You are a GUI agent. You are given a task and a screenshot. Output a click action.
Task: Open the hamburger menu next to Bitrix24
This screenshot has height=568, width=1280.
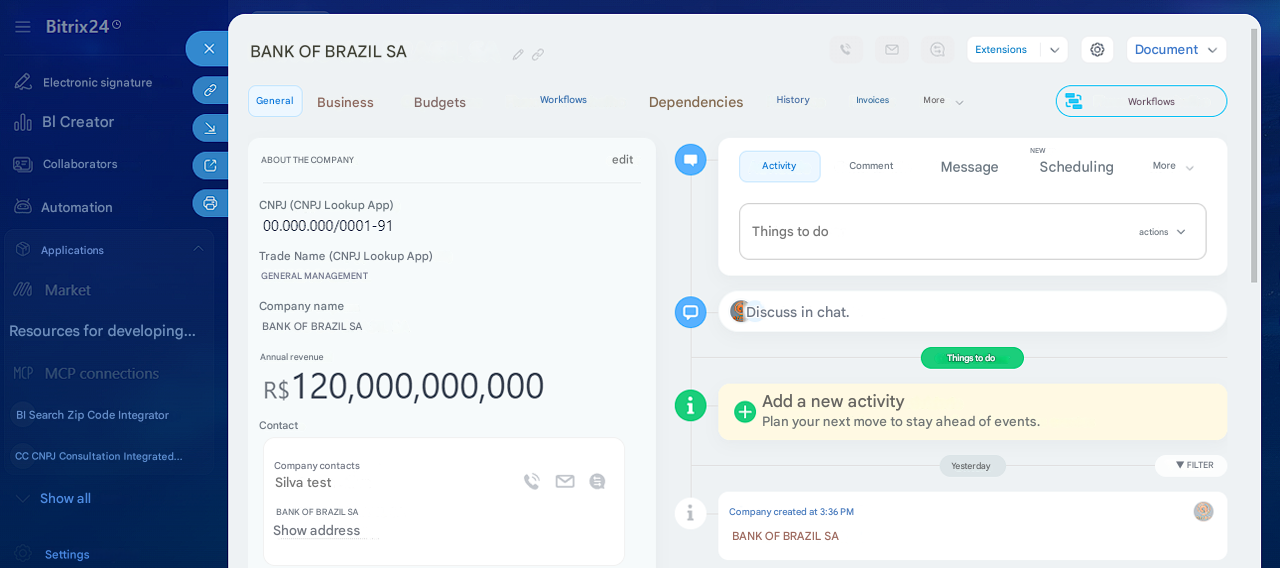tap(22, 27)
